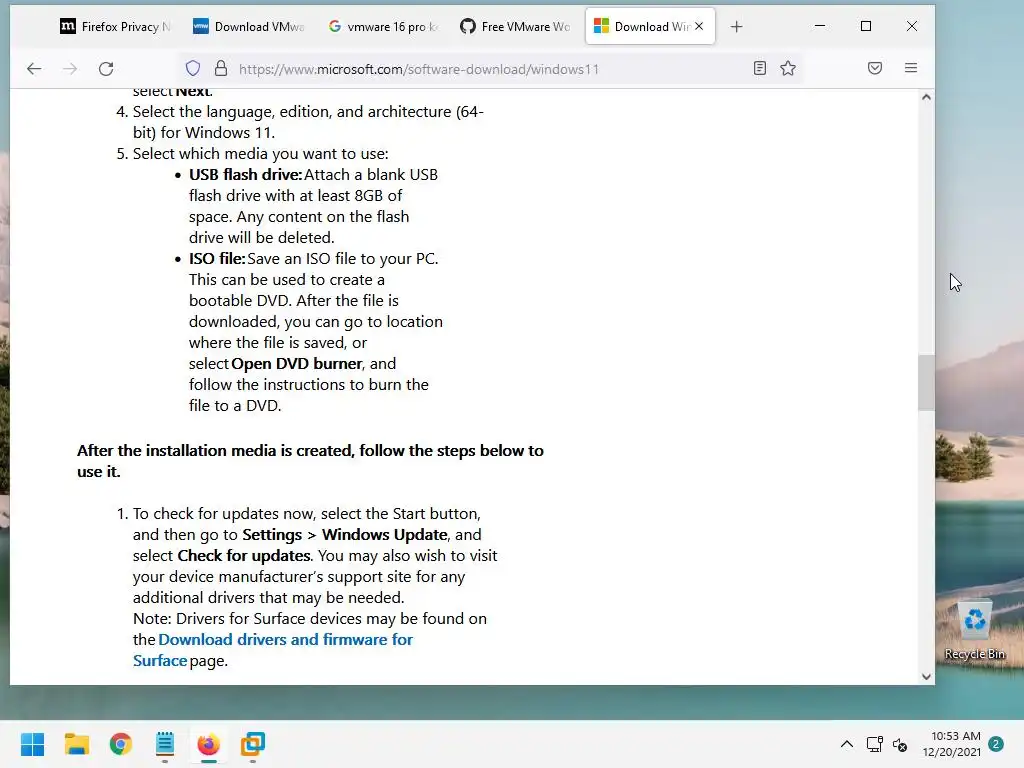This screenshot has height=768, width=1024.
Task: Open the tracking protection shield
Action: (x=193, y=69)
